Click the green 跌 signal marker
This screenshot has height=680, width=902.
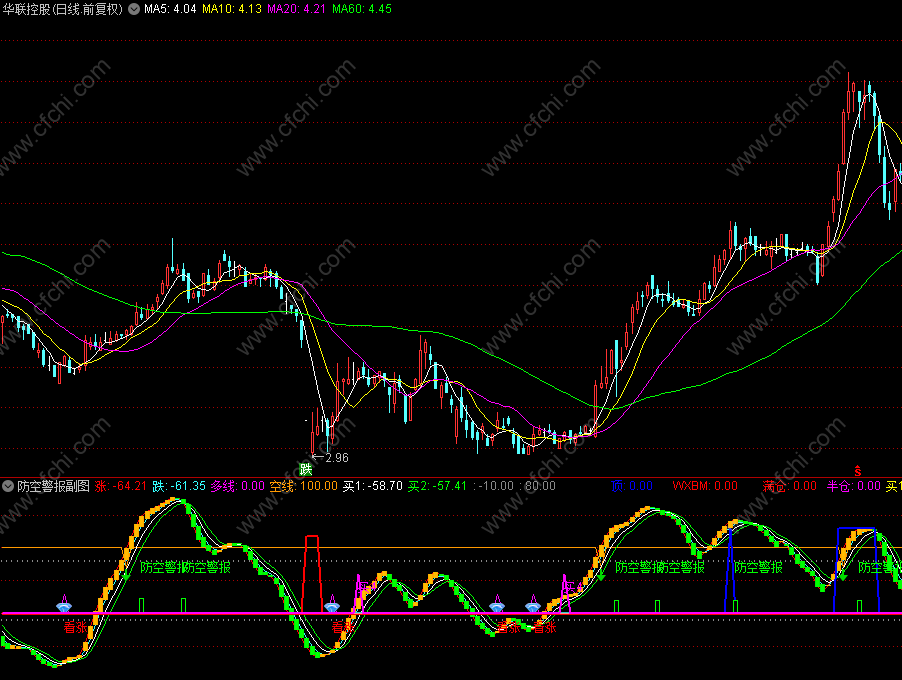(x=305, y=469)
